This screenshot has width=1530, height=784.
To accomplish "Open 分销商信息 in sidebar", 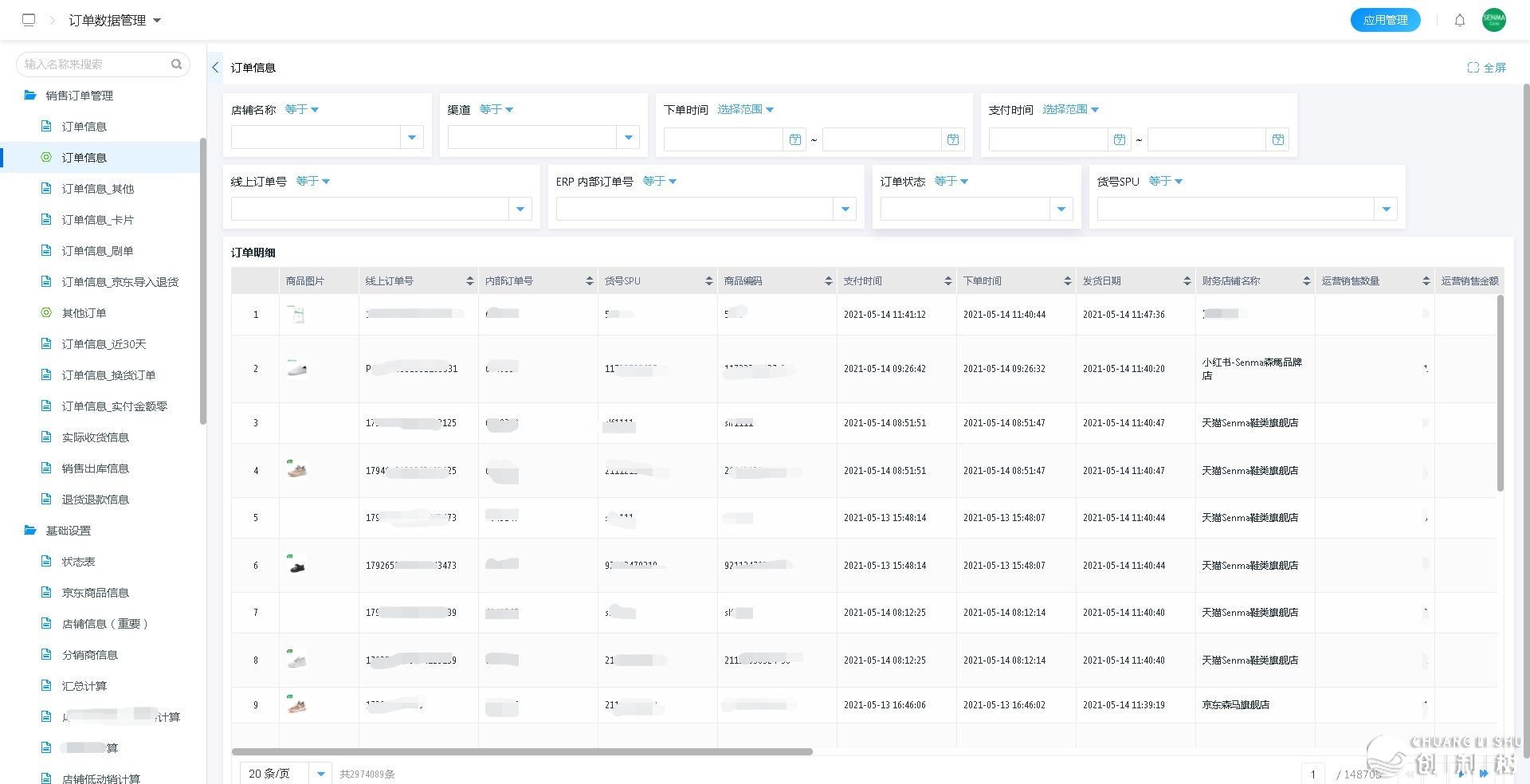I will 90,655.
